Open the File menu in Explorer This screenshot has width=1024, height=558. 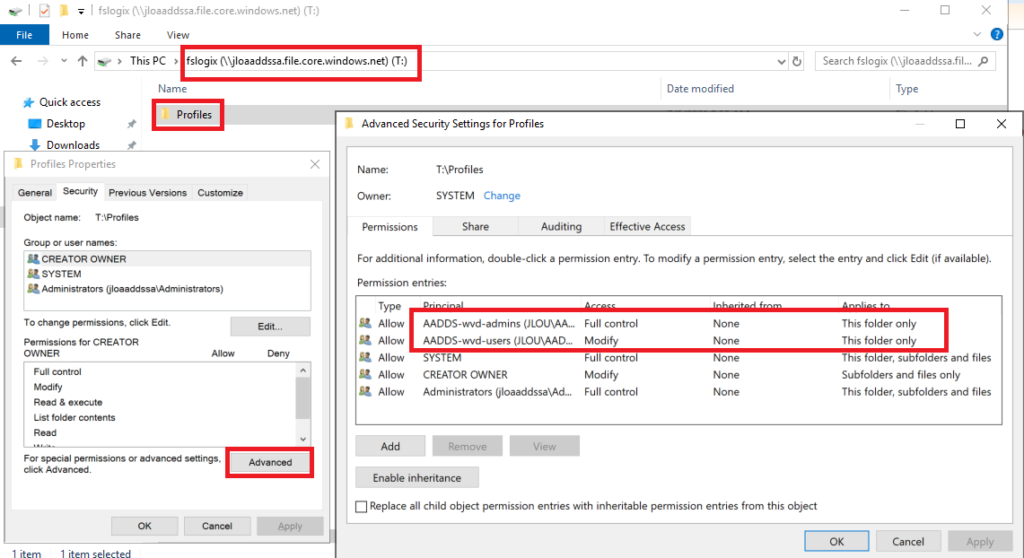[24, 35]
